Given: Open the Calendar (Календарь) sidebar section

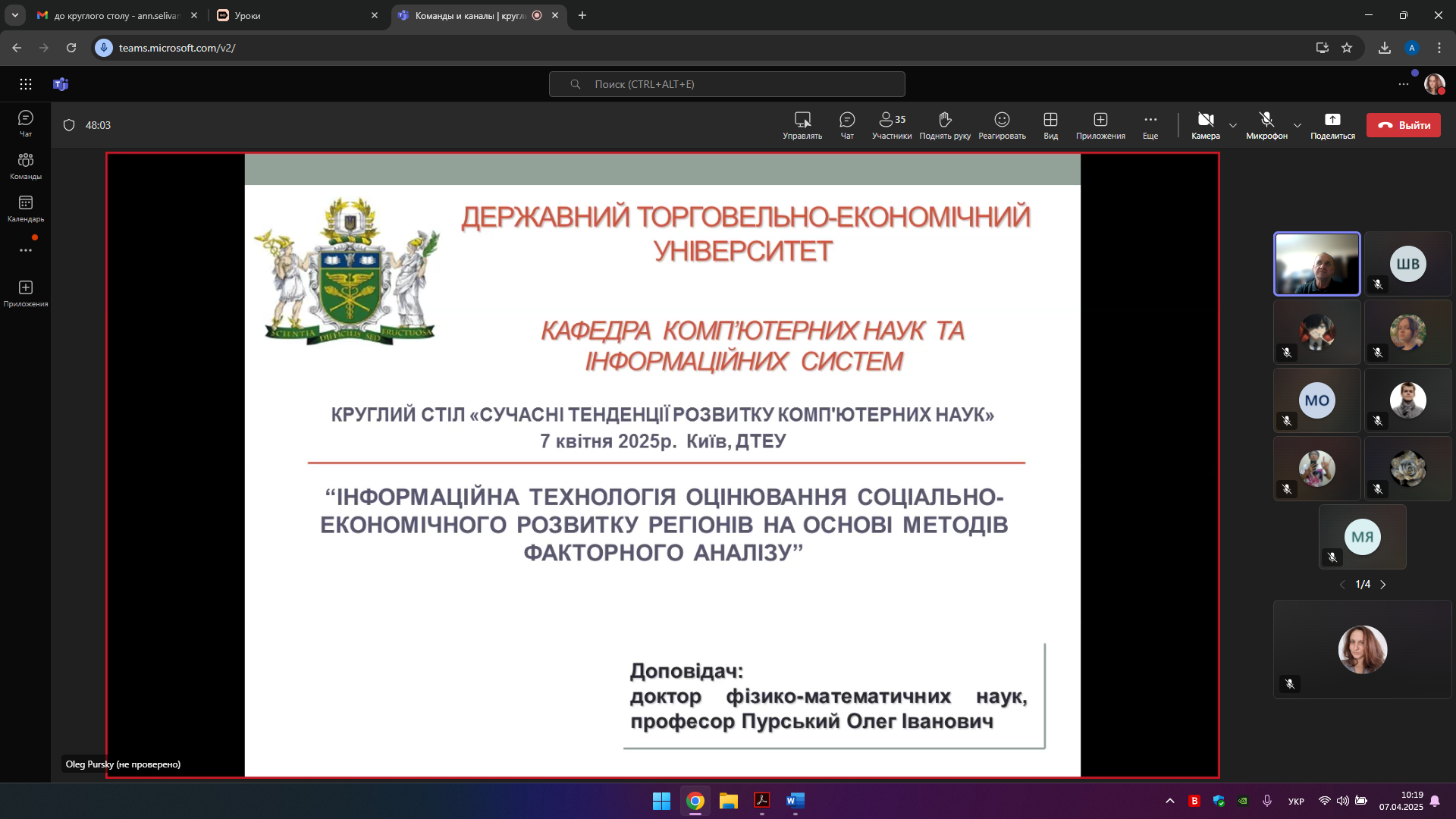Looking at the screenshot, I should click(x=26, y=208).
